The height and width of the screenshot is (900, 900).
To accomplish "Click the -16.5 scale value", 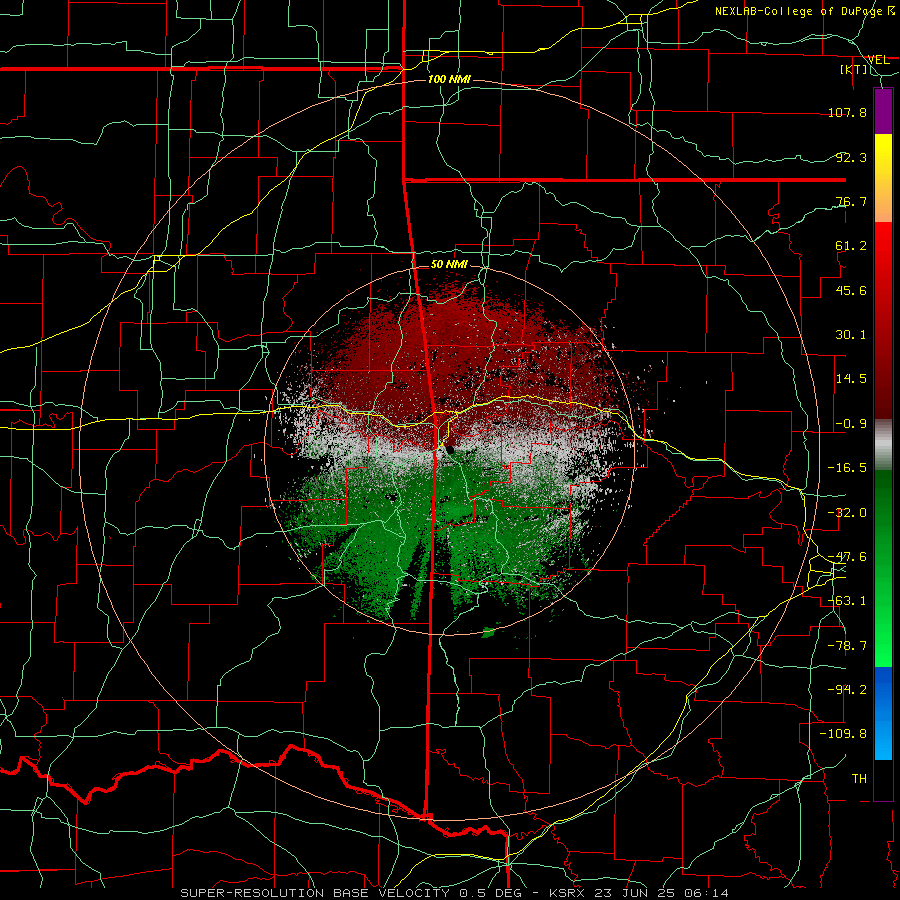I will click(x=847, y=468).
